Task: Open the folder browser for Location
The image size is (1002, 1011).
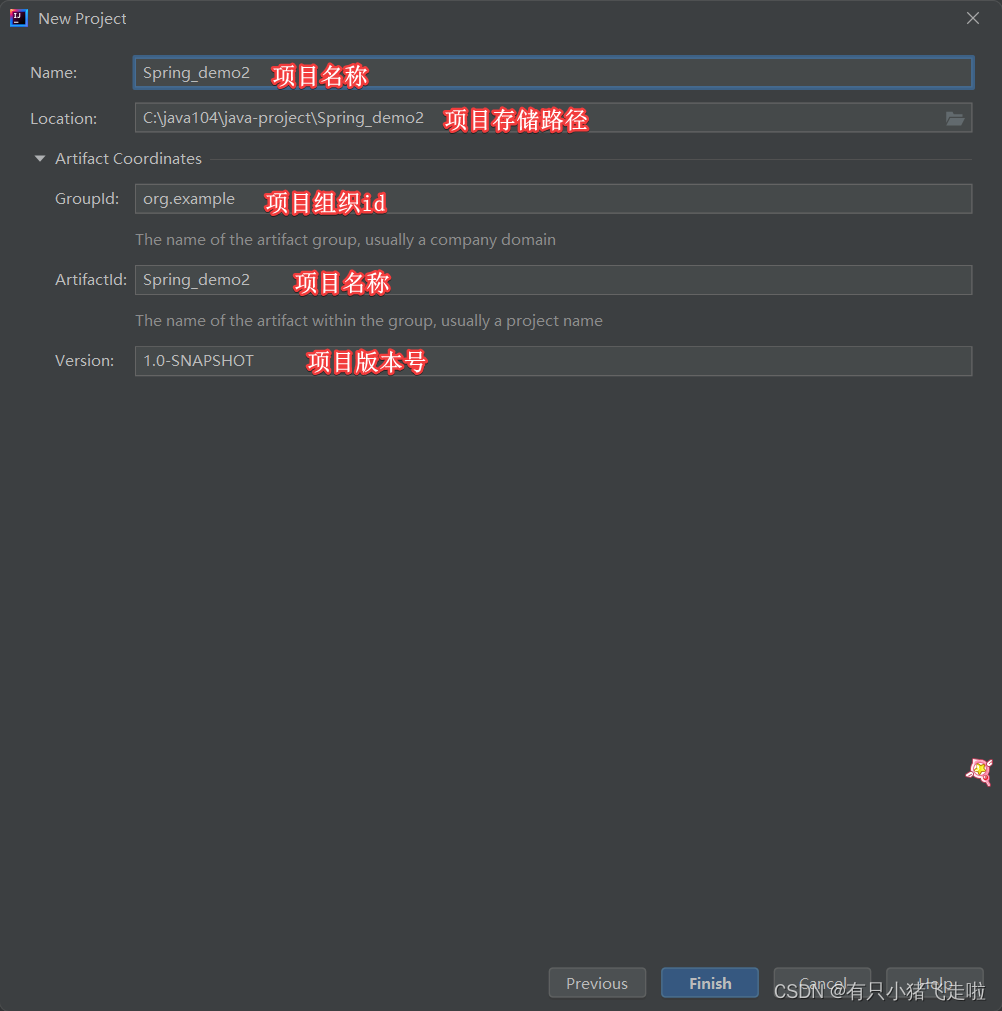Action: tap(954, 118)
